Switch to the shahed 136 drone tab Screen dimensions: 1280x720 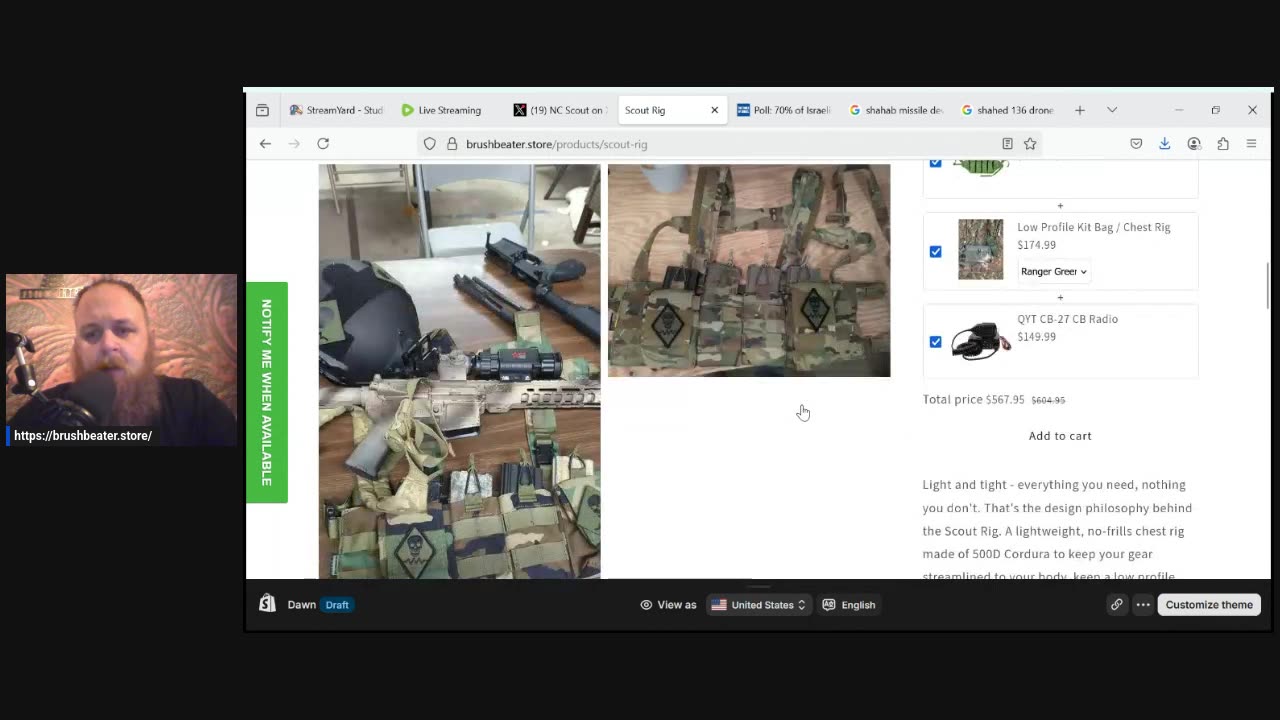pos(1008,110)
